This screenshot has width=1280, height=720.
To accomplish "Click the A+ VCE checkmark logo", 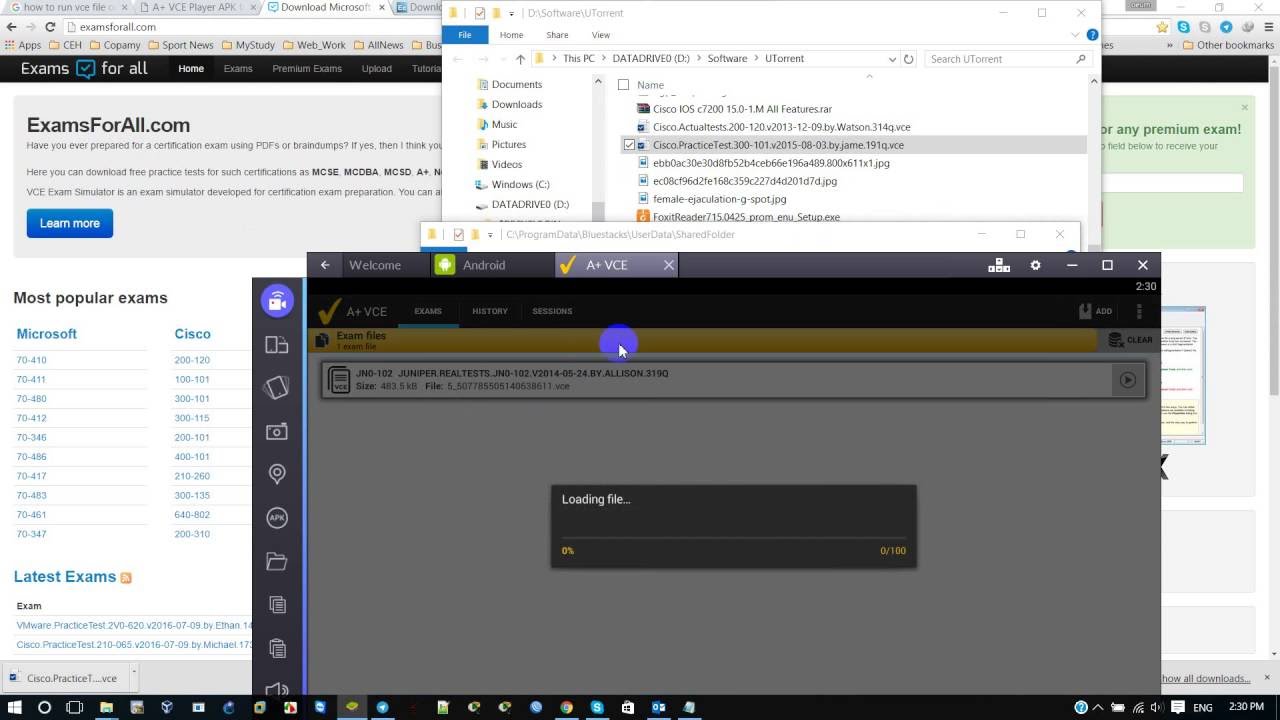I will pos(329,311).
